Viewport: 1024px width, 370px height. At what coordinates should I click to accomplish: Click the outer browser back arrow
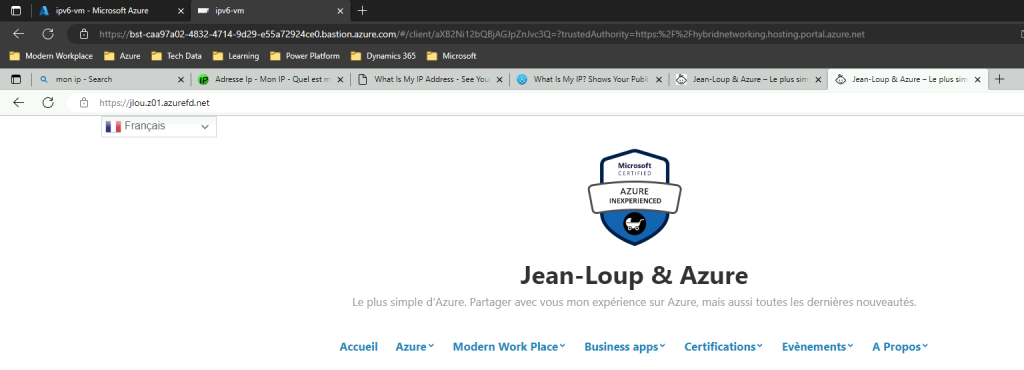pyautogui.click(x=18, y=34)
